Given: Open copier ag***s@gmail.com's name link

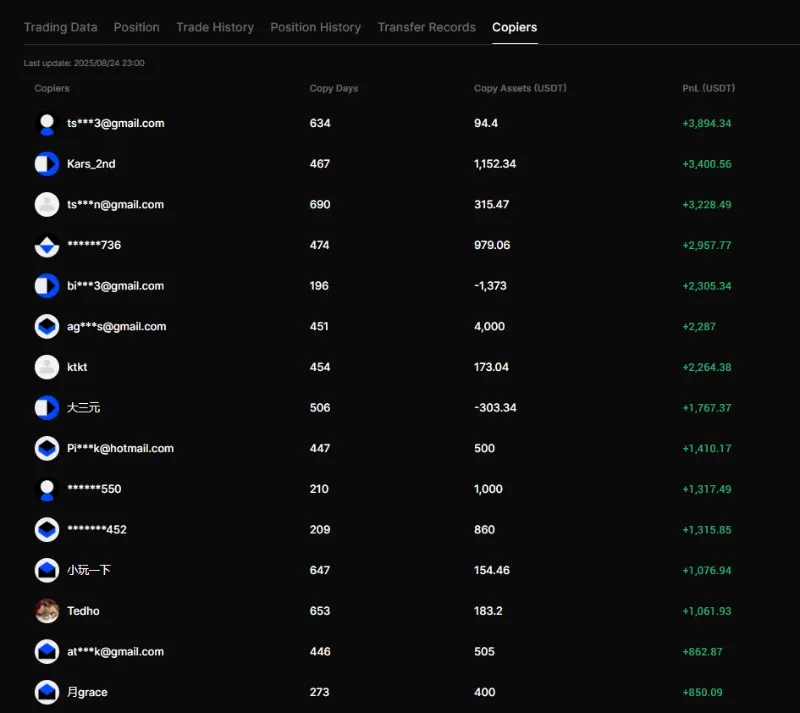Looking at the screenshot, I should tap(116, 327).
